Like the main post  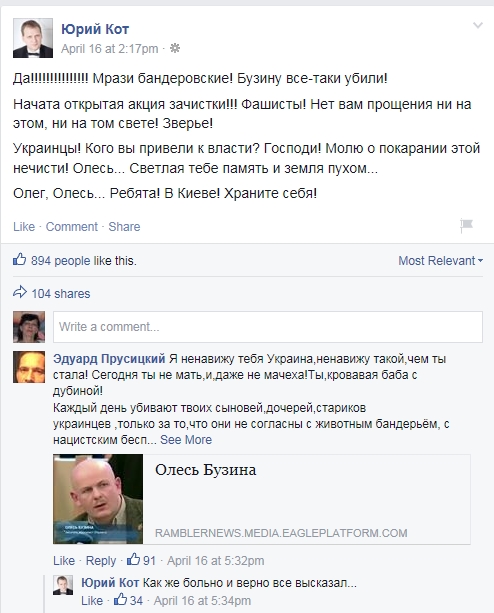24,227
